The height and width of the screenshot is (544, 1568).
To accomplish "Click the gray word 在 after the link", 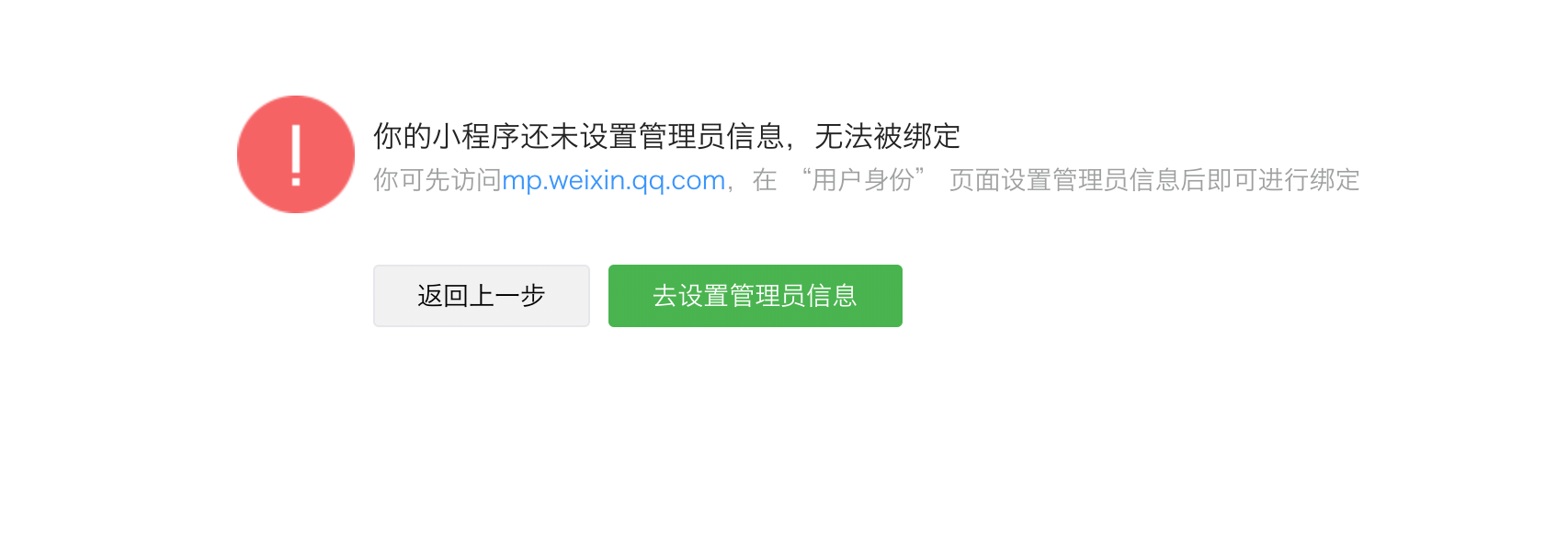I will (765, 180).
